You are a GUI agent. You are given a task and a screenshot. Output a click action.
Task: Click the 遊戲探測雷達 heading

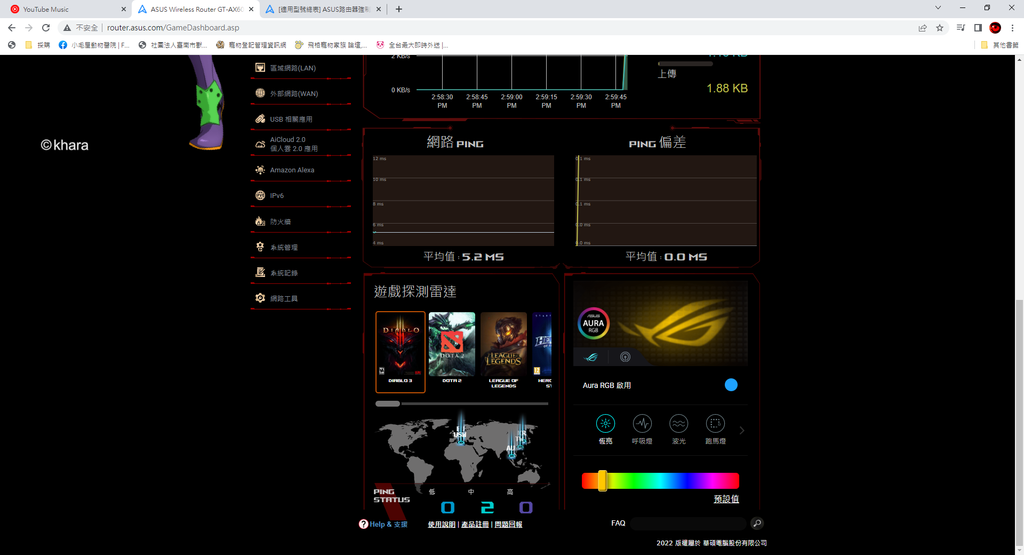415,291
